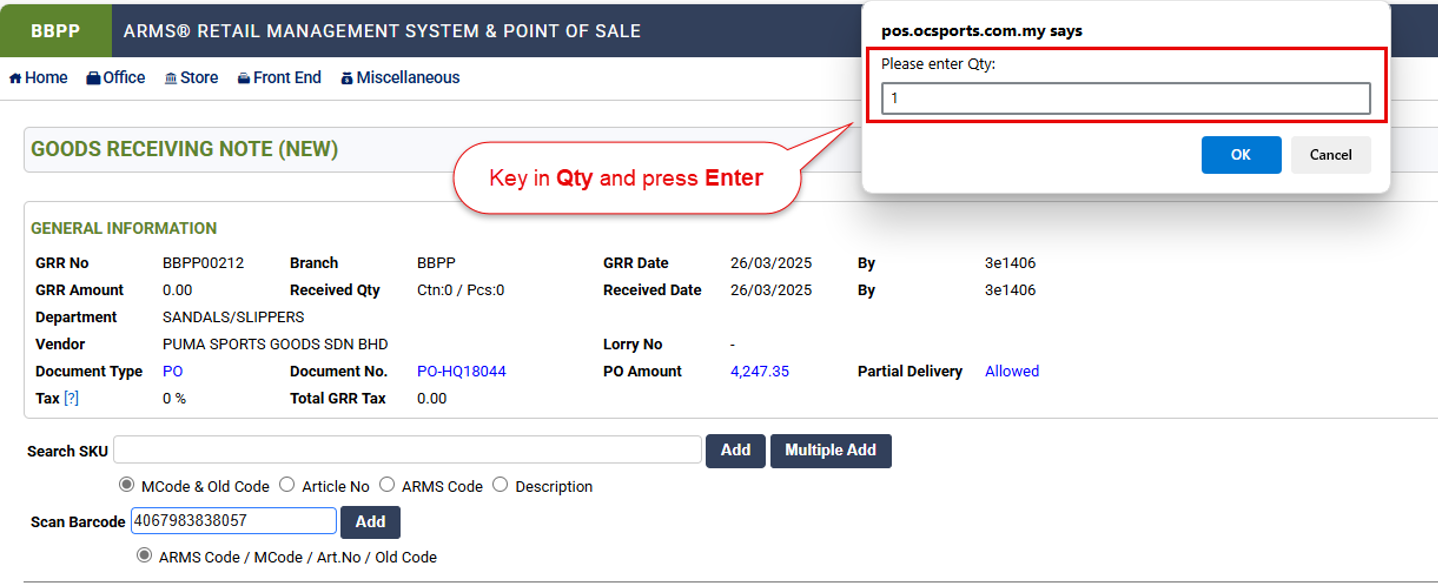The width and height of the screenshot is (1438, 586).
Task: Select the MCode & Old Code radio
Action: click(x=127, y=485)
